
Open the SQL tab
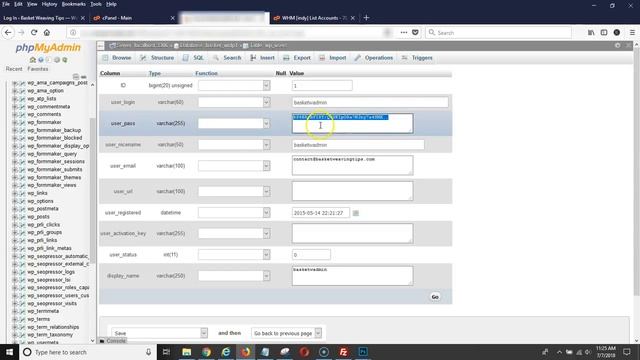click(193, 58)
